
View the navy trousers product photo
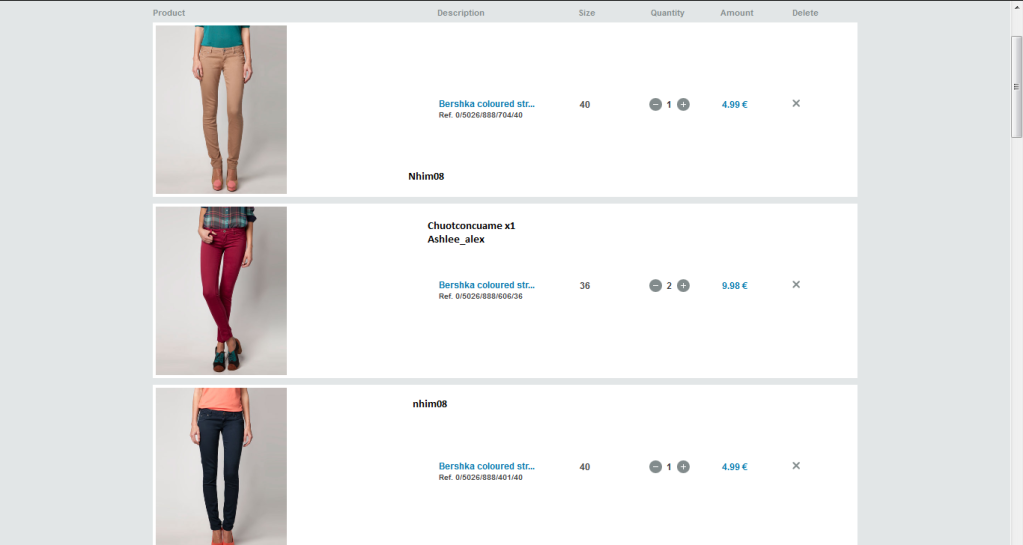(x=221, y=466)
